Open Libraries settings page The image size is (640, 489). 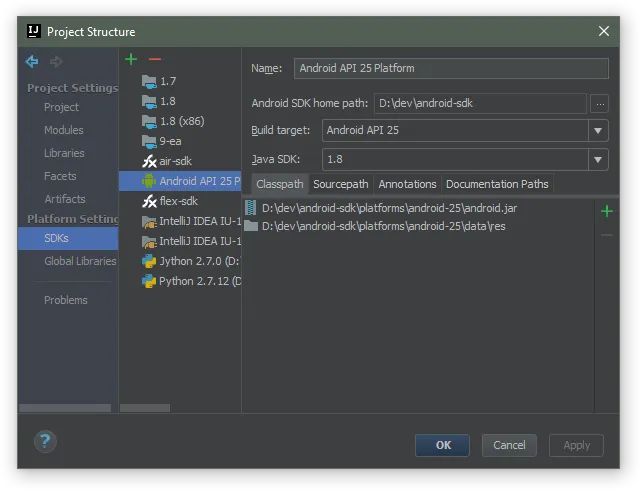[64, 153]
